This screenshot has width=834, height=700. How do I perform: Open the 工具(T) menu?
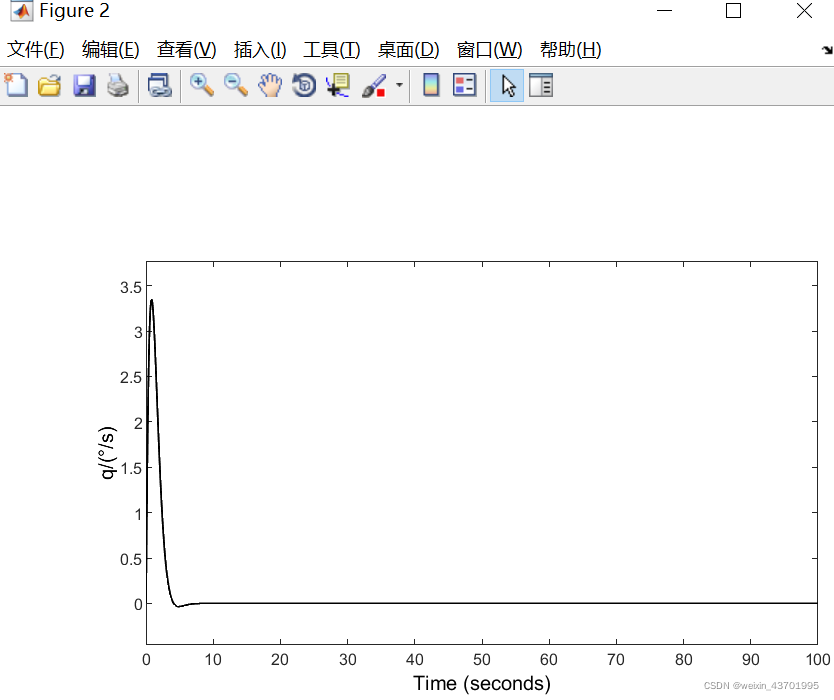[x=332, y=49]
